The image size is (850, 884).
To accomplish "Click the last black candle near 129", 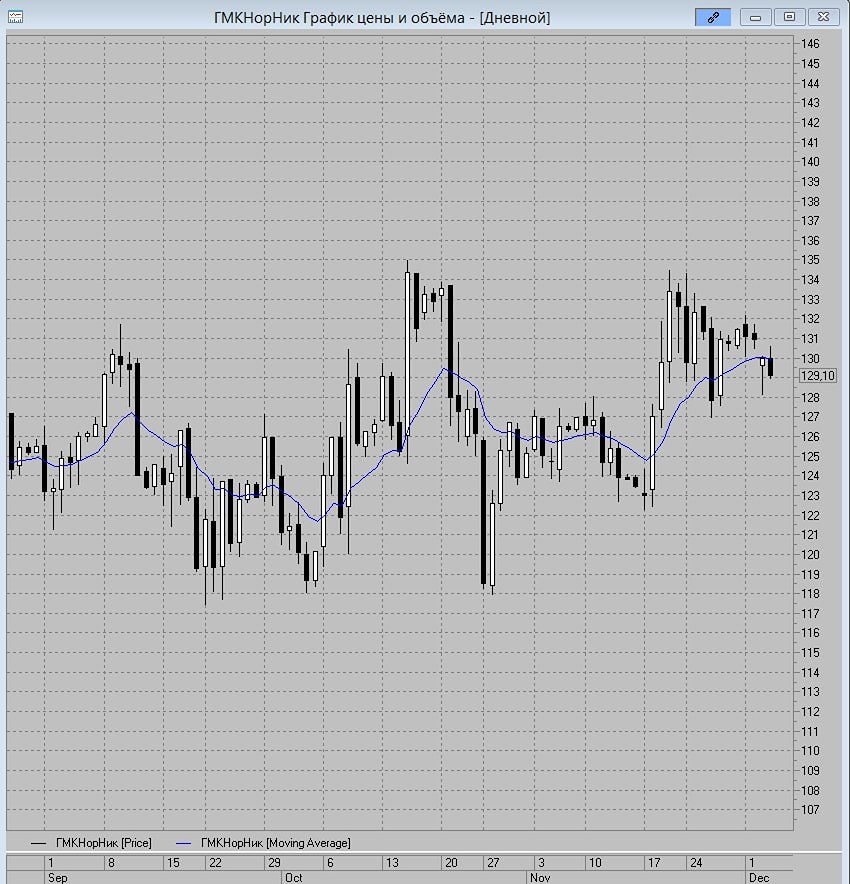I will click(x=771, y=366).
